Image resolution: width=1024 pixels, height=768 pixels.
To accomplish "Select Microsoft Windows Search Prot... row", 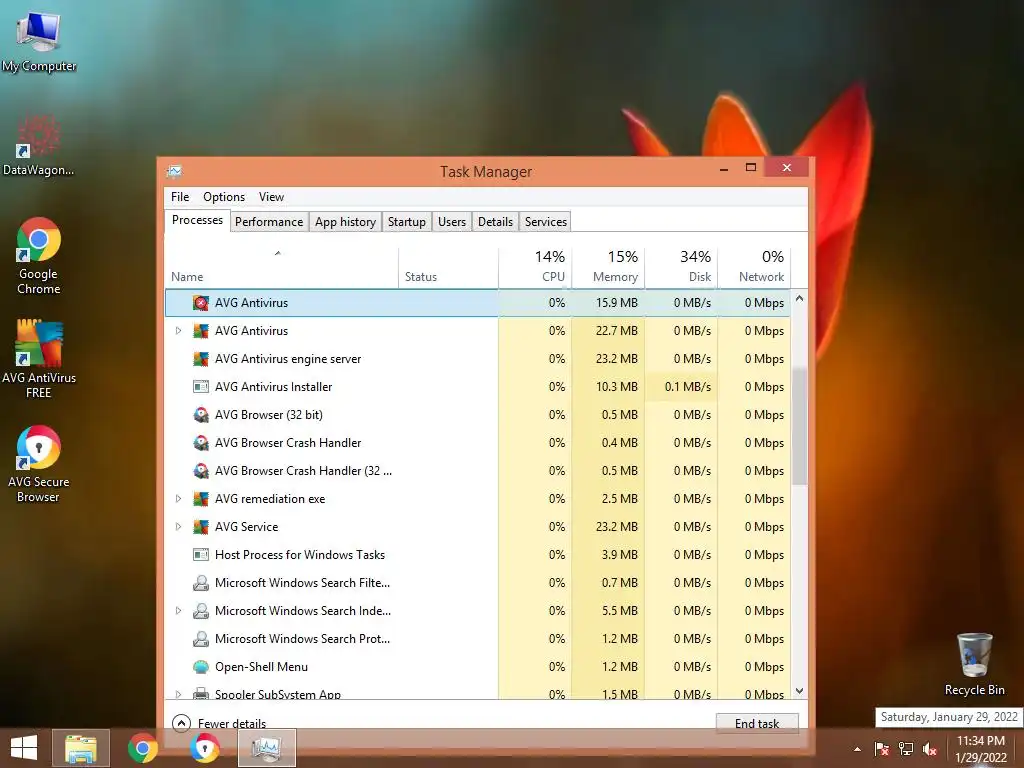I will tap(477, 639).
